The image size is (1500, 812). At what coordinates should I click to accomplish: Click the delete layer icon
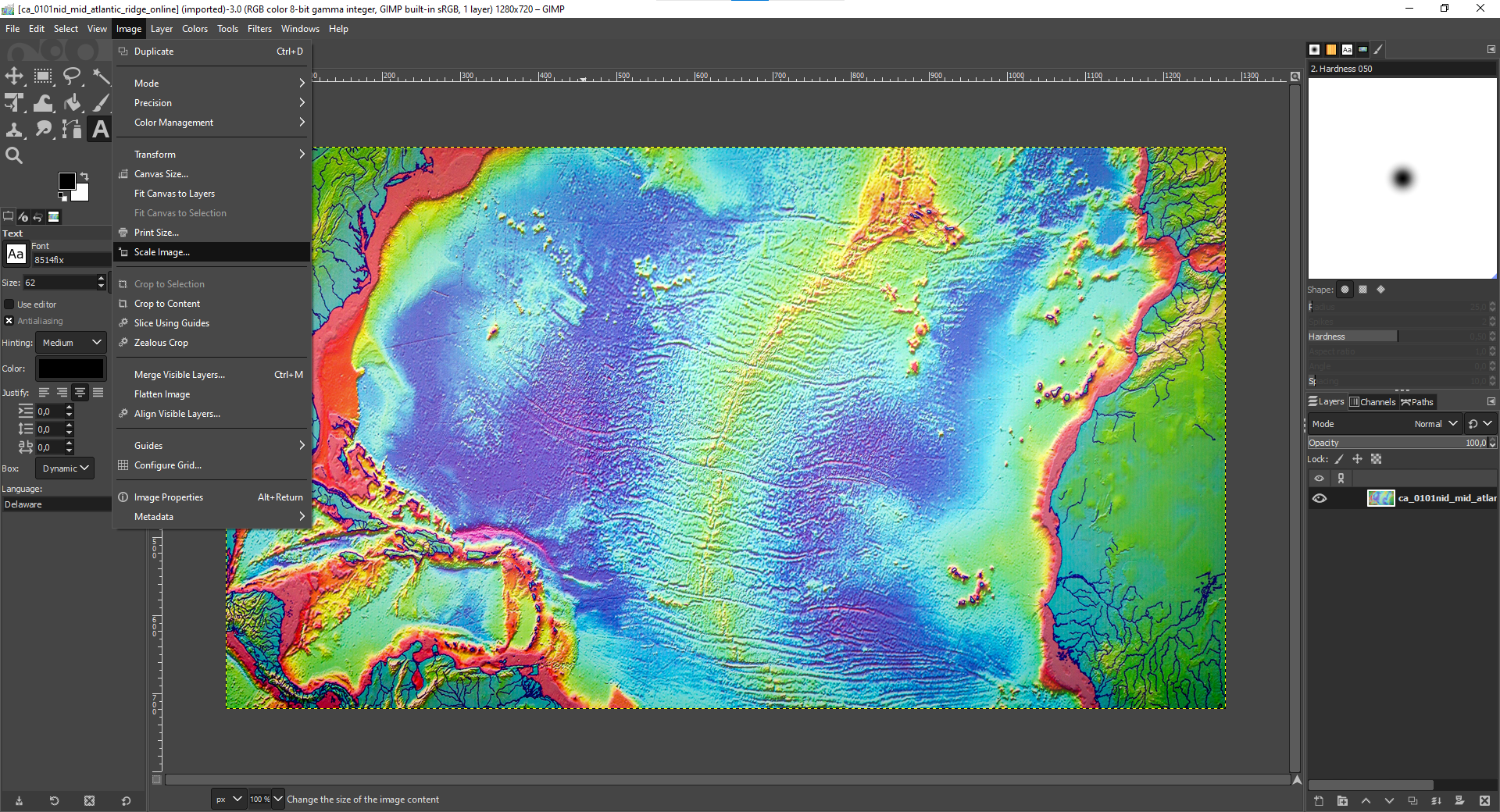click(x=1484, y=800)
